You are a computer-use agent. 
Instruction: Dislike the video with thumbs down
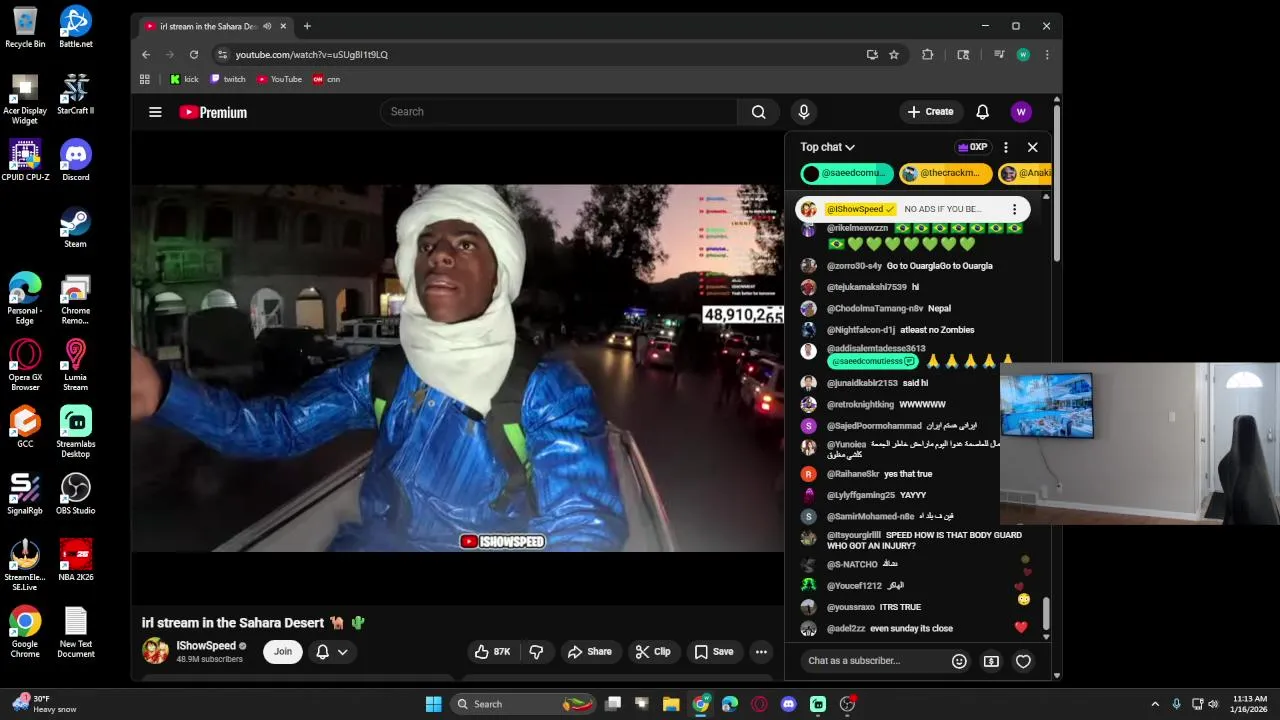click(x=536, y=652)
